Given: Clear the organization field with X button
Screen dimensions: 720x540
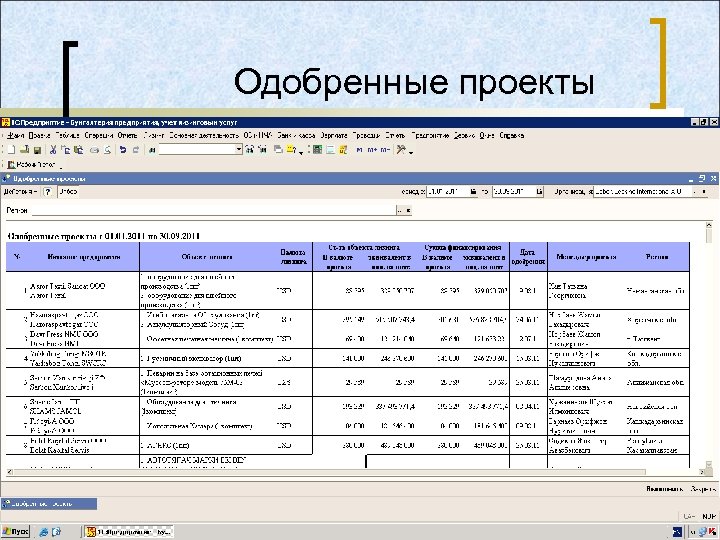Looking at the screenshot, I should pos(704,192).
